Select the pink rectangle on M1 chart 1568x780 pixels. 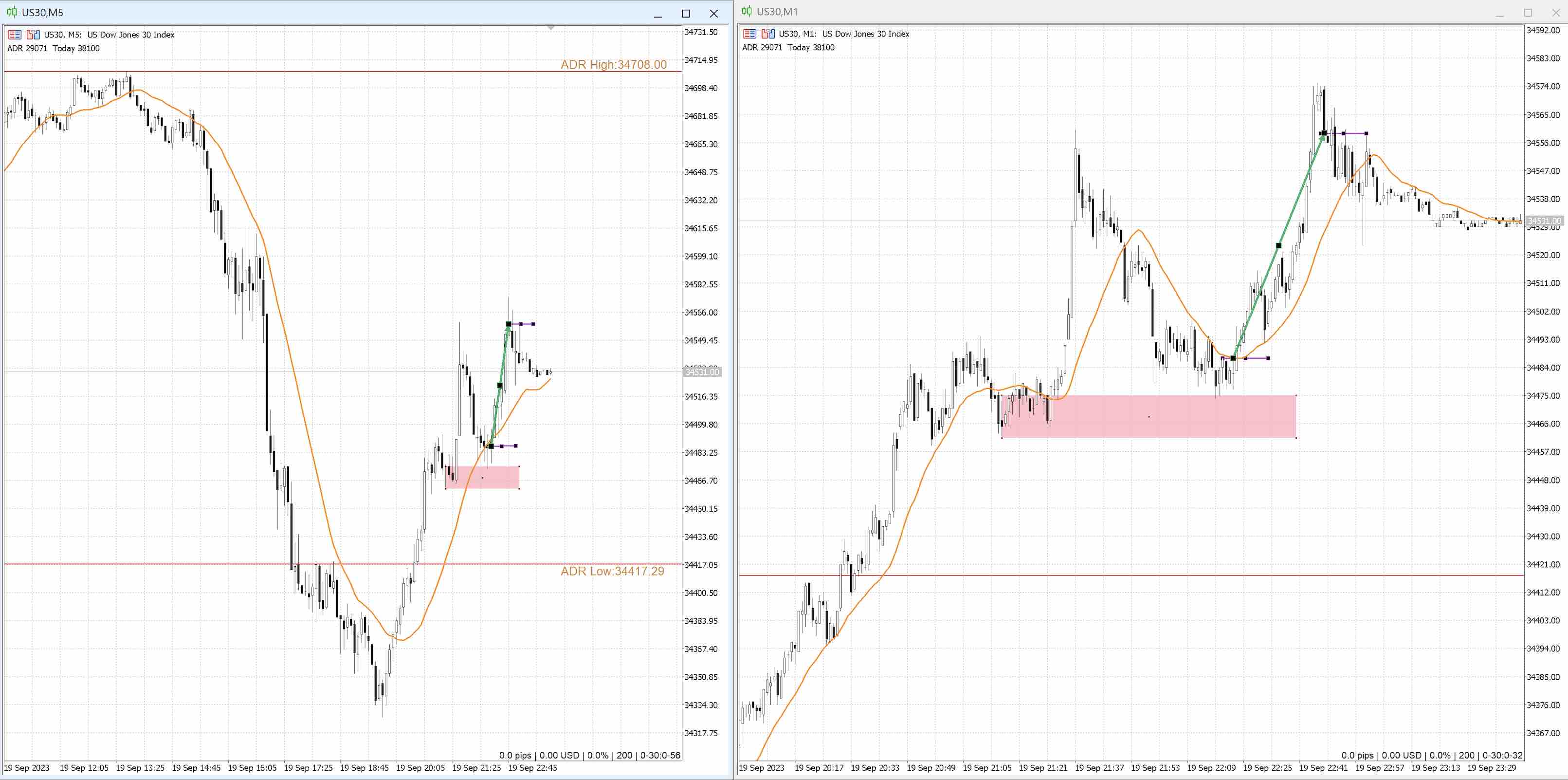[x=1149, y=417]
